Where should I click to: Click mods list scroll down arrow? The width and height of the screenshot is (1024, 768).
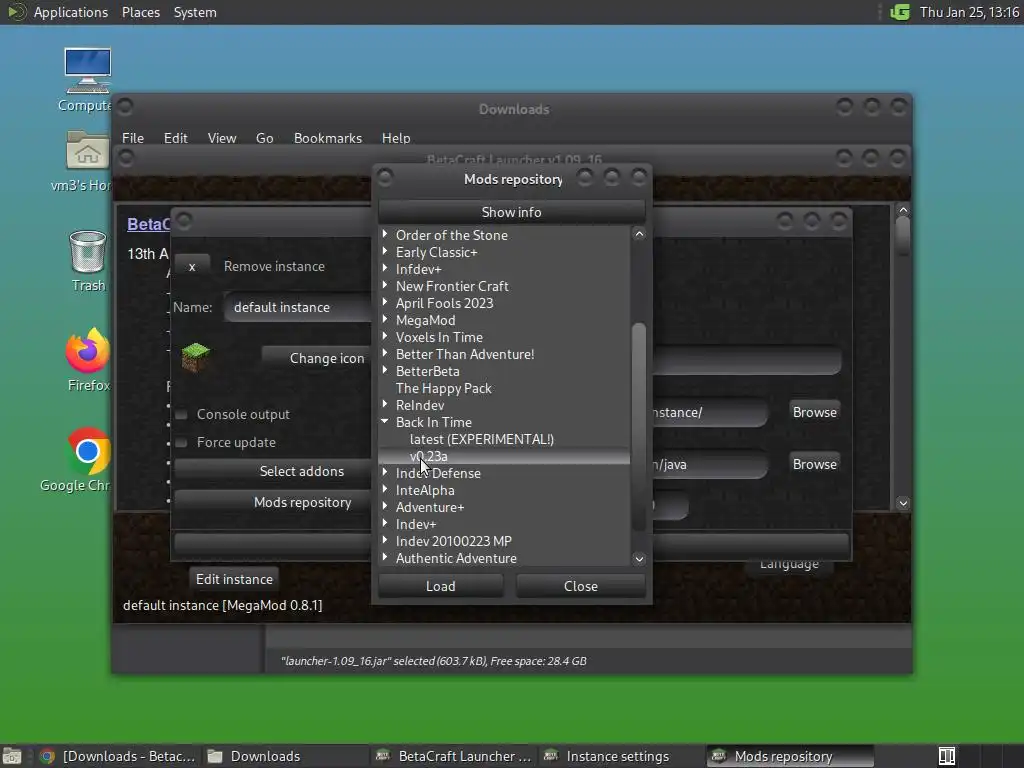click(x=639, y=558)
